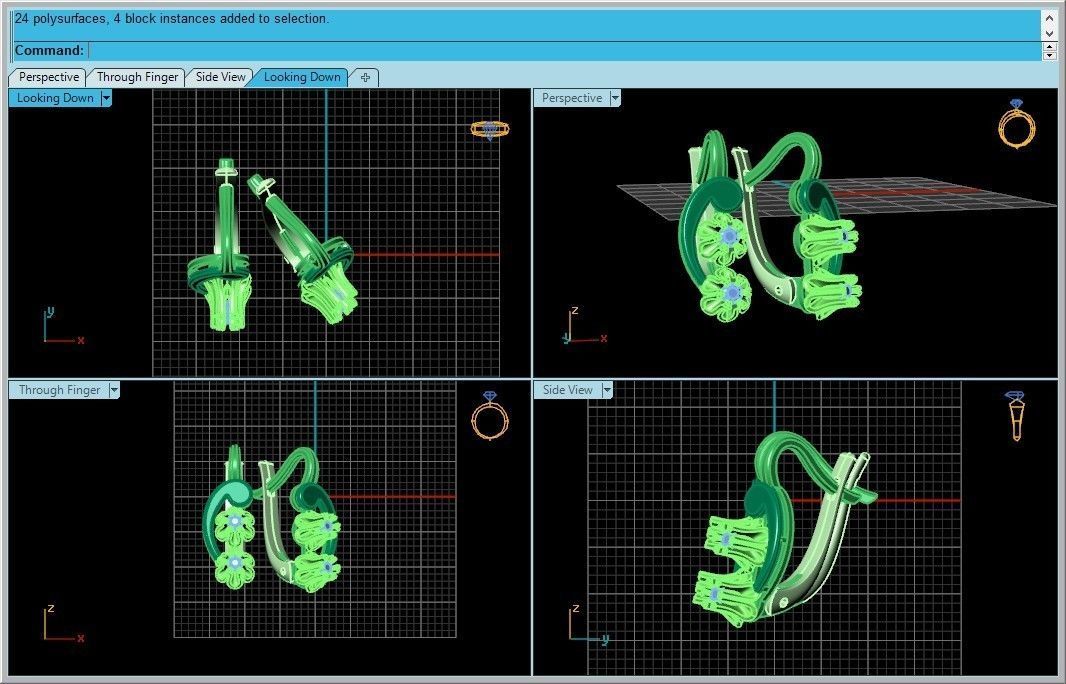This screenshot has width=1066, height=684.
Task: Select the earring model in Side View
Action: tap(785, 529)
